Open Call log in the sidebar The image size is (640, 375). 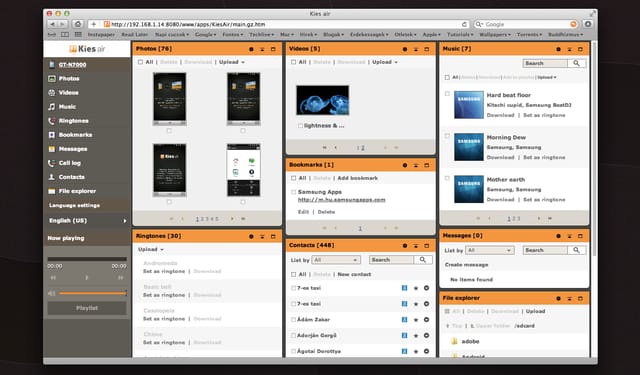point(69,163)
